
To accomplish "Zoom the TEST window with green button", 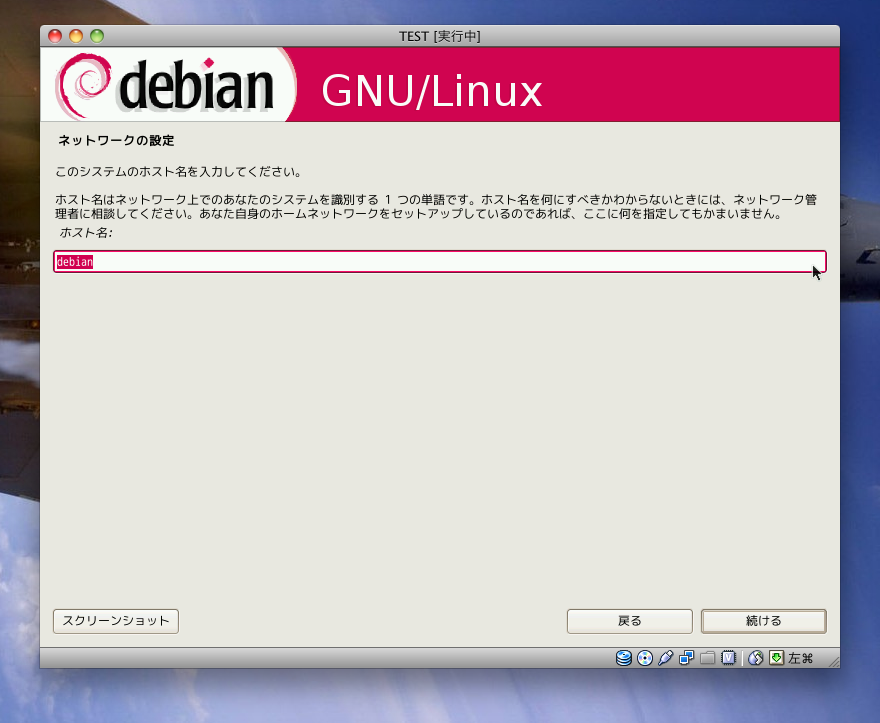I will [x=97, y=36].
